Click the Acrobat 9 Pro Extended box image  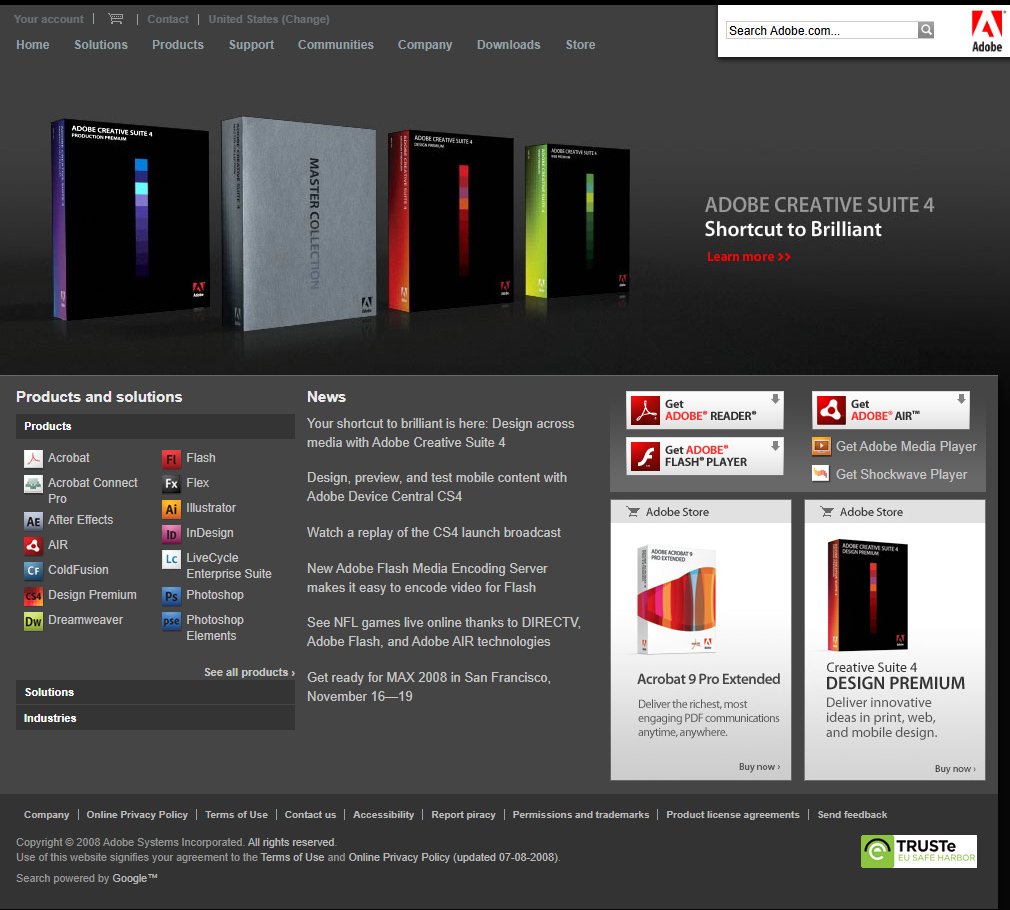(x=676, y=599)
